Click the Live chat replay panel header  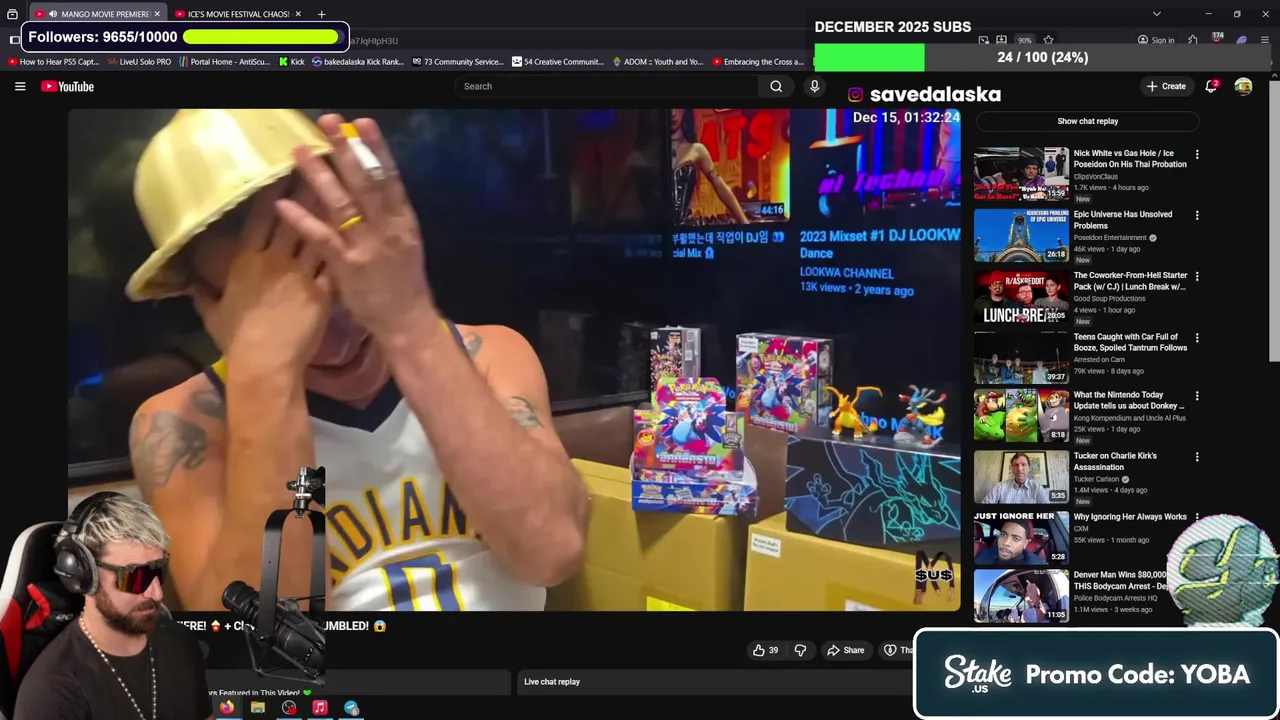click(x=715, y=682)
